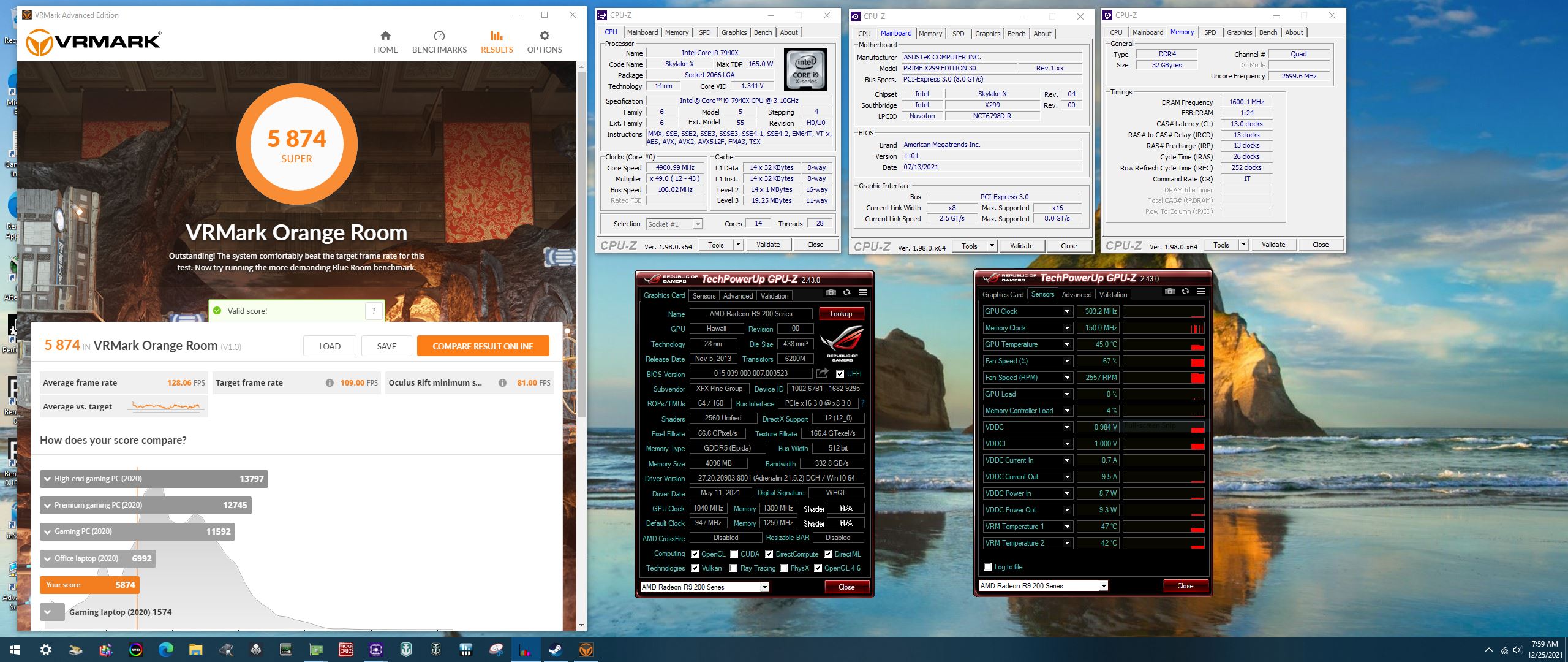This screenshot has width=1568, height=662.
Task: Open GPU Temperature sensor dropdown in GPU-Z
Action: (x=1067, y=344)
